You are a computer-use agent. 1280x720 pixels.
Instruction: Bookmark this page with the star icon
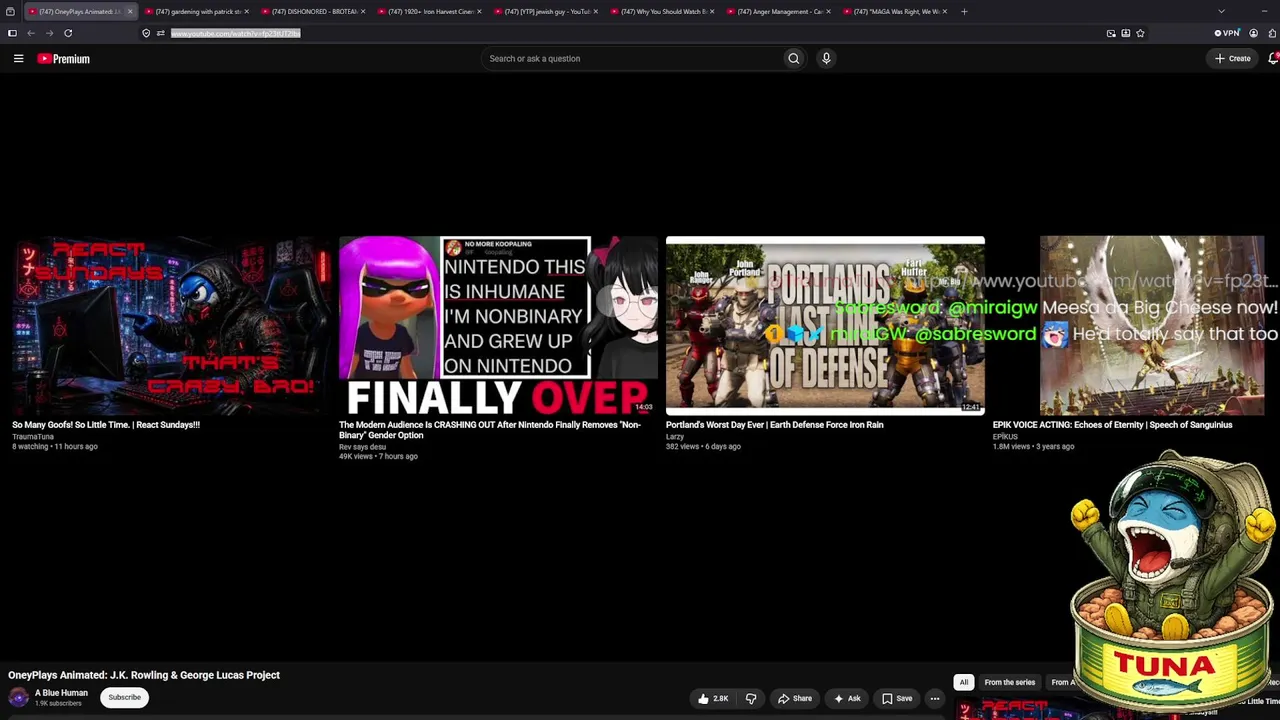coord(1140,33)
